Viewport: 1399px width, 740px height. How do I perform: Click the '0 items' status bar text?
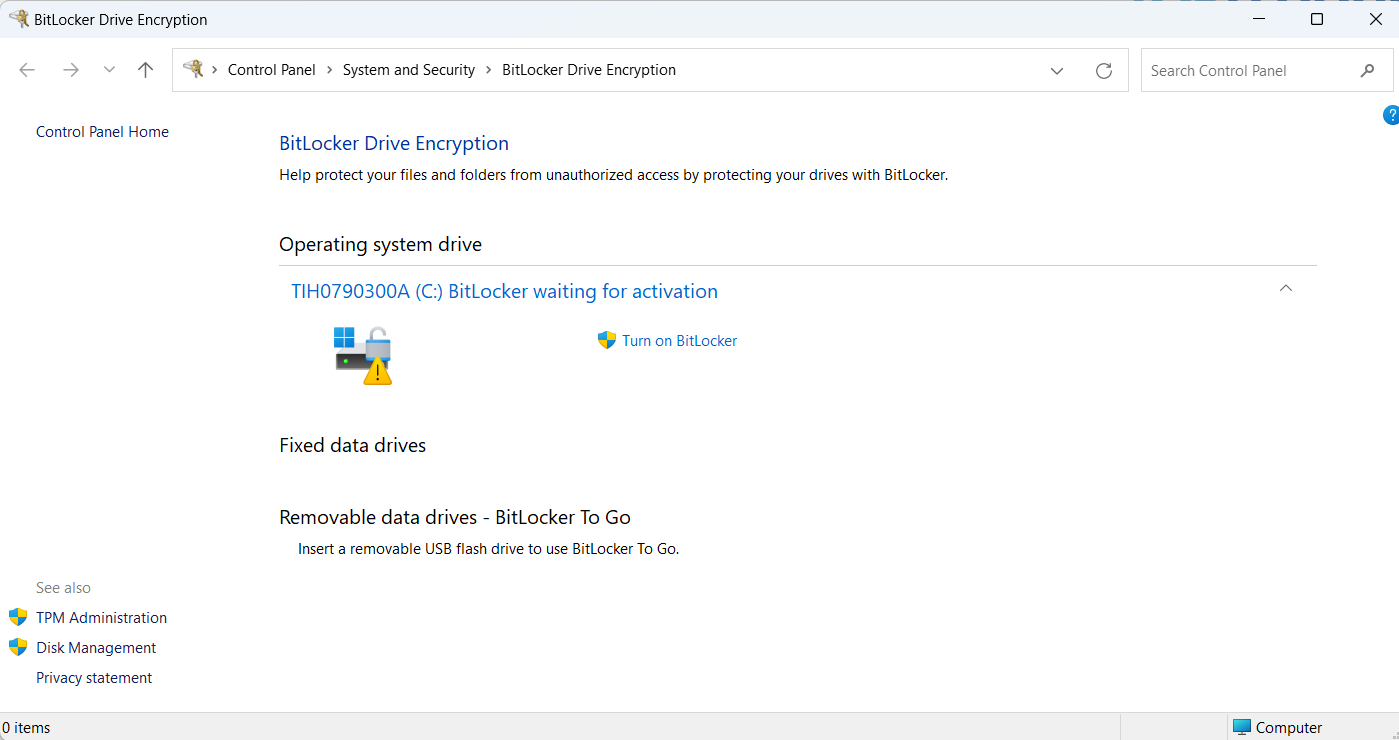26,728
